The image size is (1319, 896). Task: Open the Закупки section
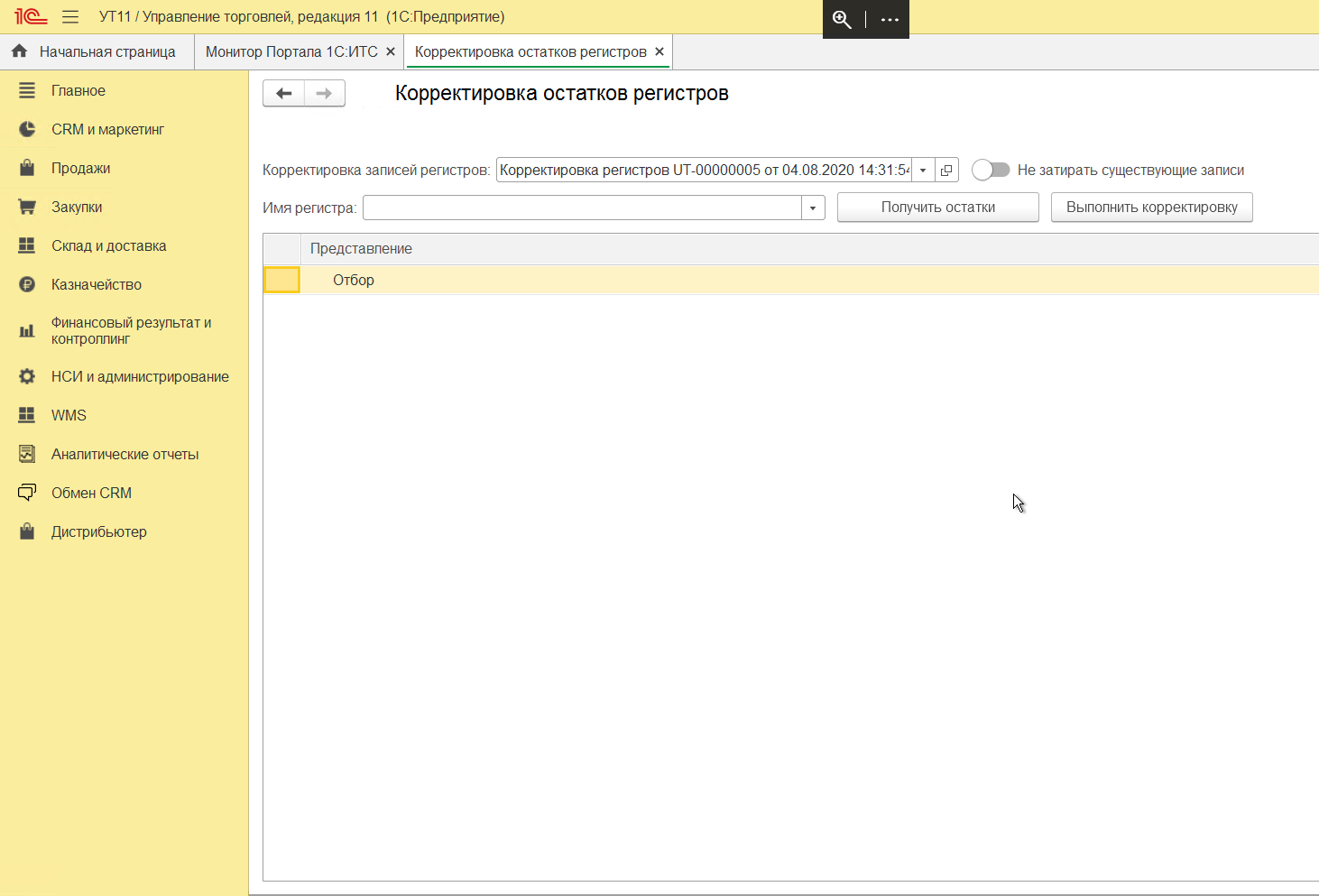coord(77,207)
